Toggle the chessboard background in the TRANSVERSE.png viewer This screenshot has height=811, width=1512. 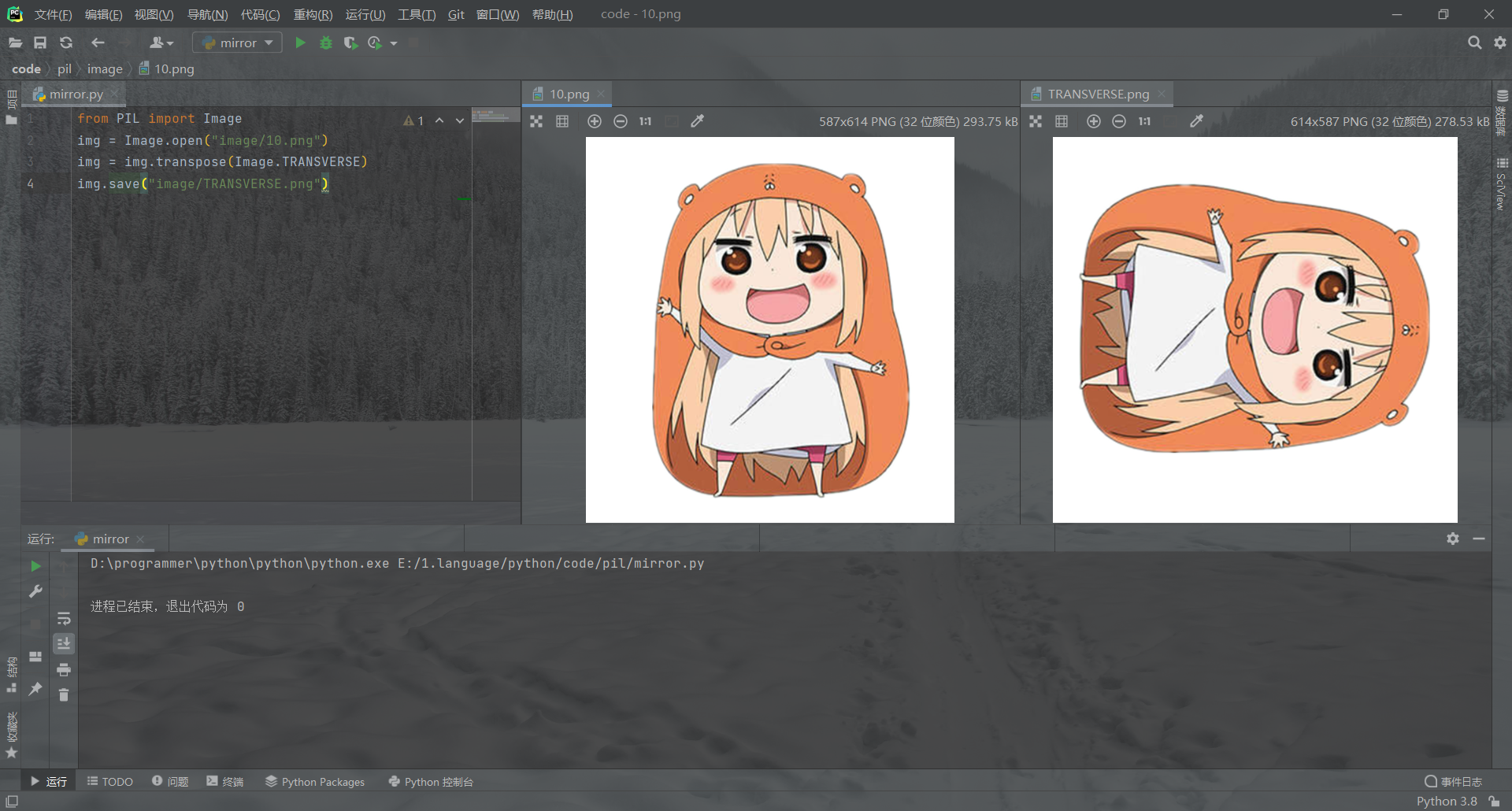(1036, 121)
